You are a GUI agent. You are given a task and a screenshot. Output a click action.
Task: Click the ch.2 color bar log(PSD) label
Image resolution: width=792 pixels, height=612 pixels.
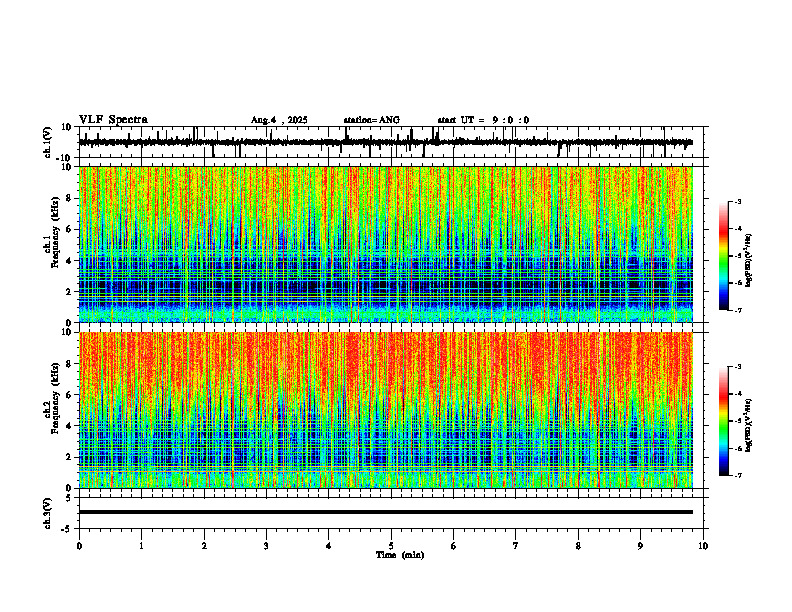749,425
